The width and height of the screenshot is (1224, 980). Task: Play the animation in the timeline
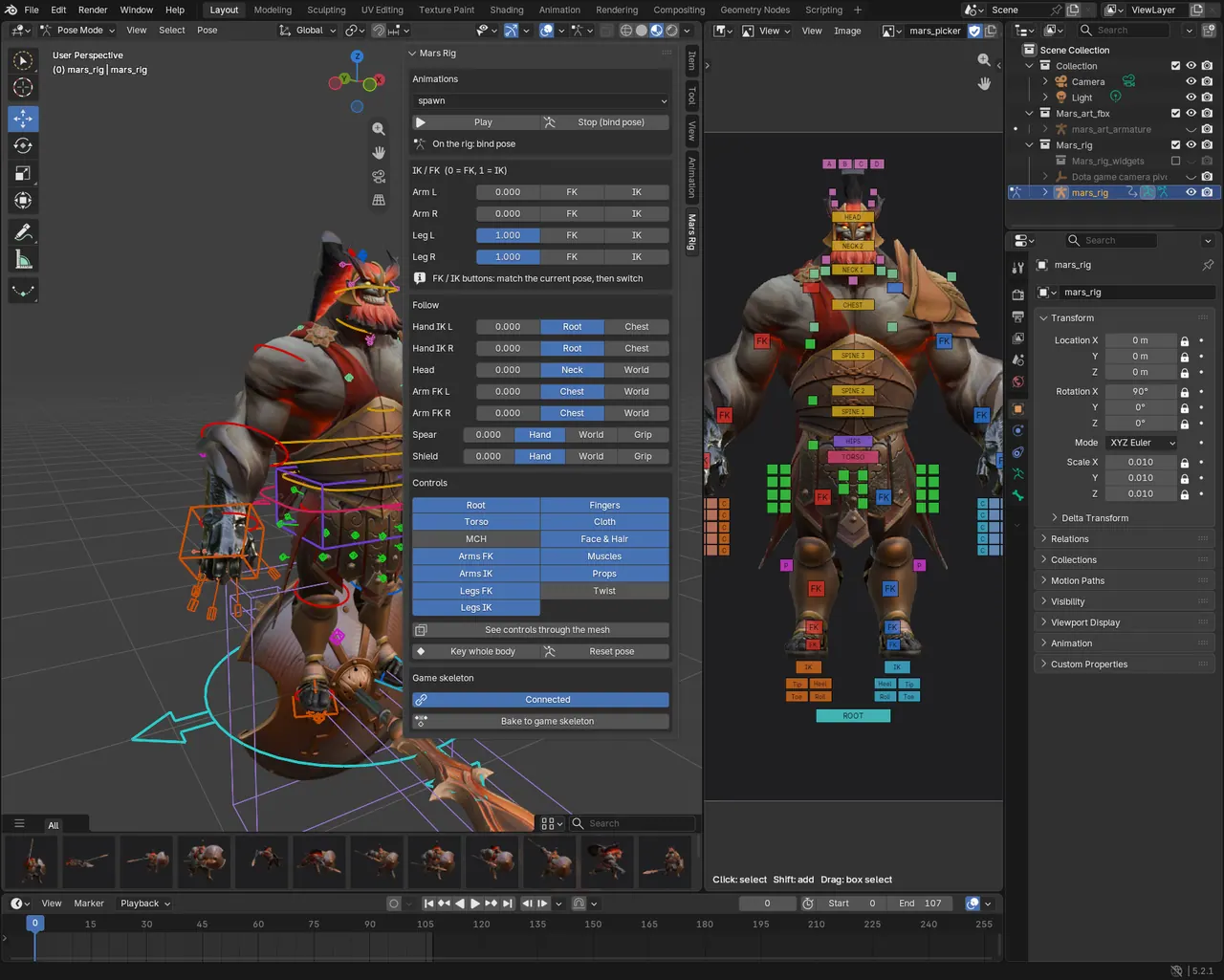475,904
